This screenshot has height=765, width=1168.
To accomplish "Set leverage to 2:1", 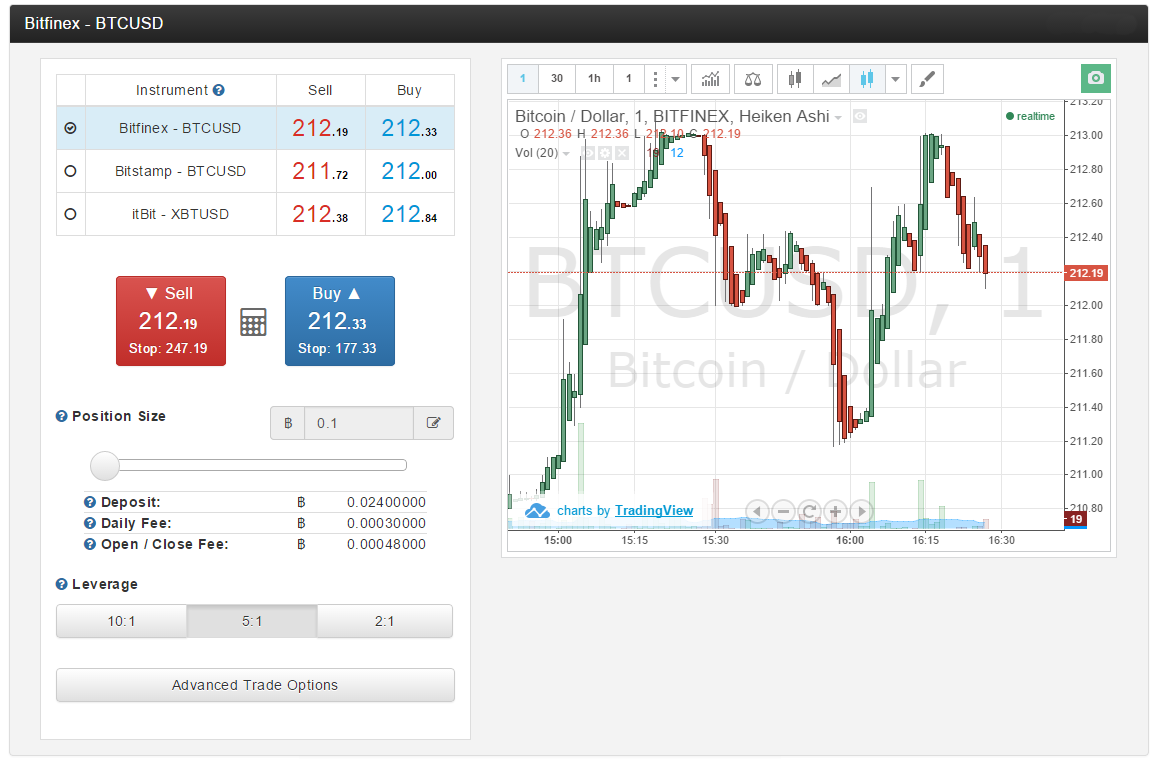I will click(384, 621).
